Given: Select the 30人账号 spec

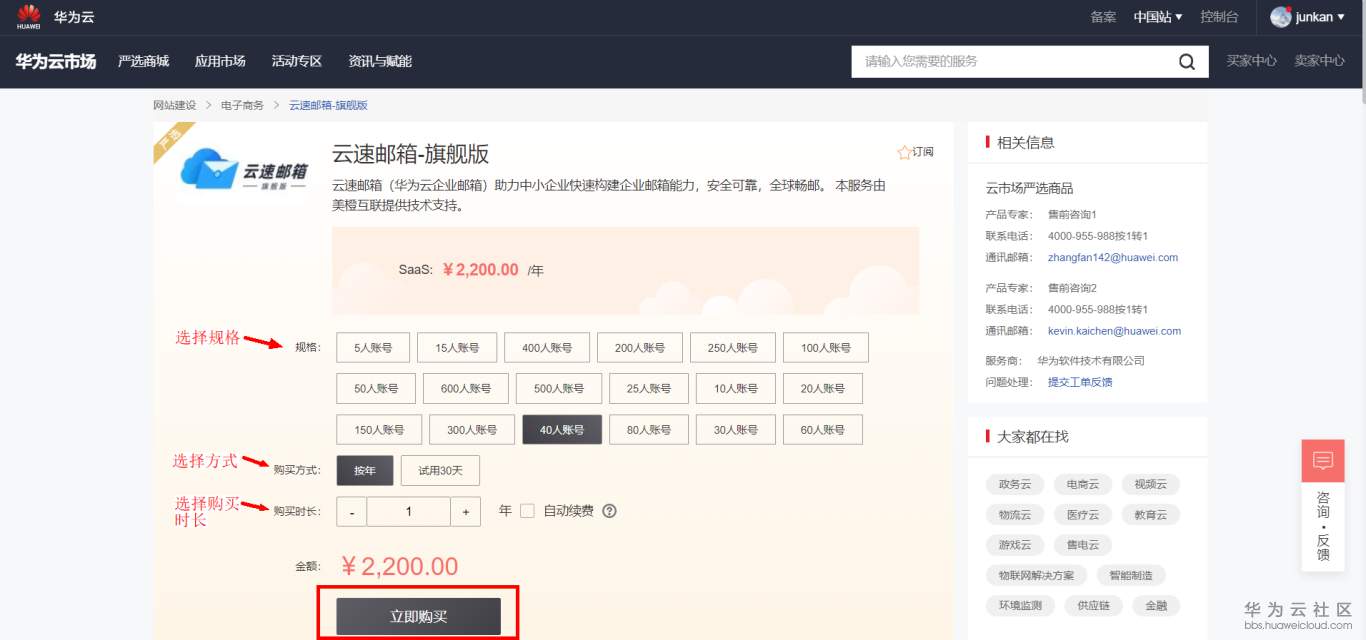Looking at the screenshot, I should tap(736, 430).
